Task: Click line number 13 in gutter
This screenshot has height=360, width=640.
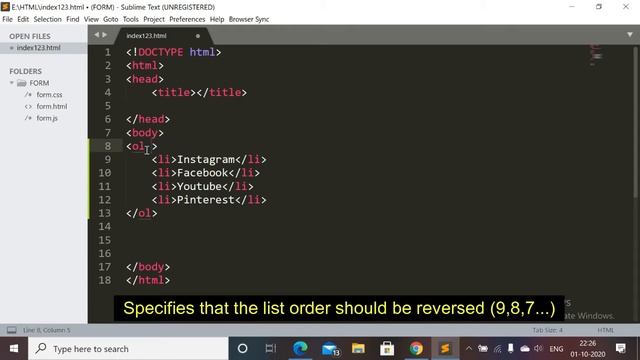Action: pyautogui.click(x=104, y=213)
